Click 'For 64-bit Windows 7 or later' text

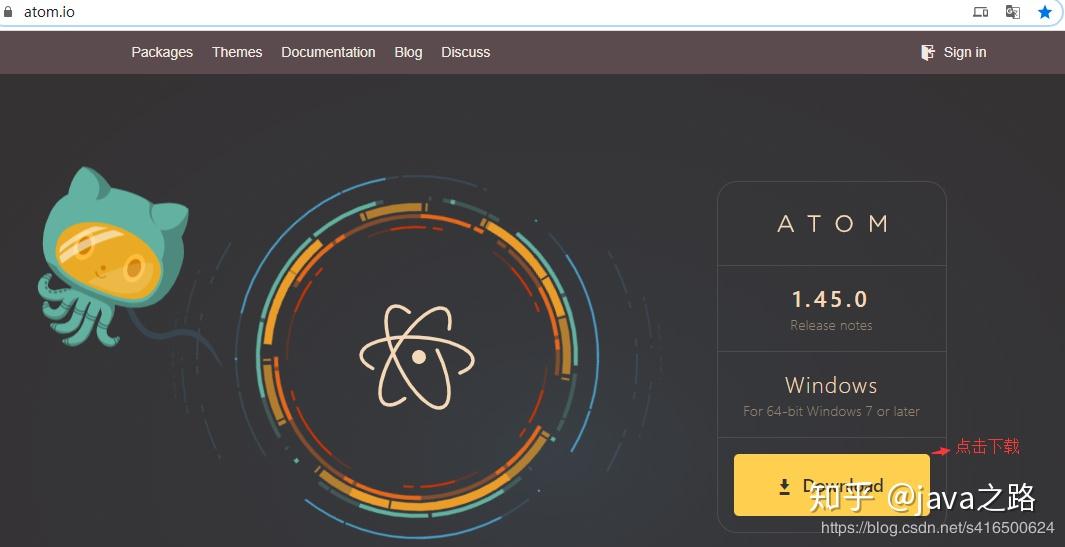[x=831, y=411]
